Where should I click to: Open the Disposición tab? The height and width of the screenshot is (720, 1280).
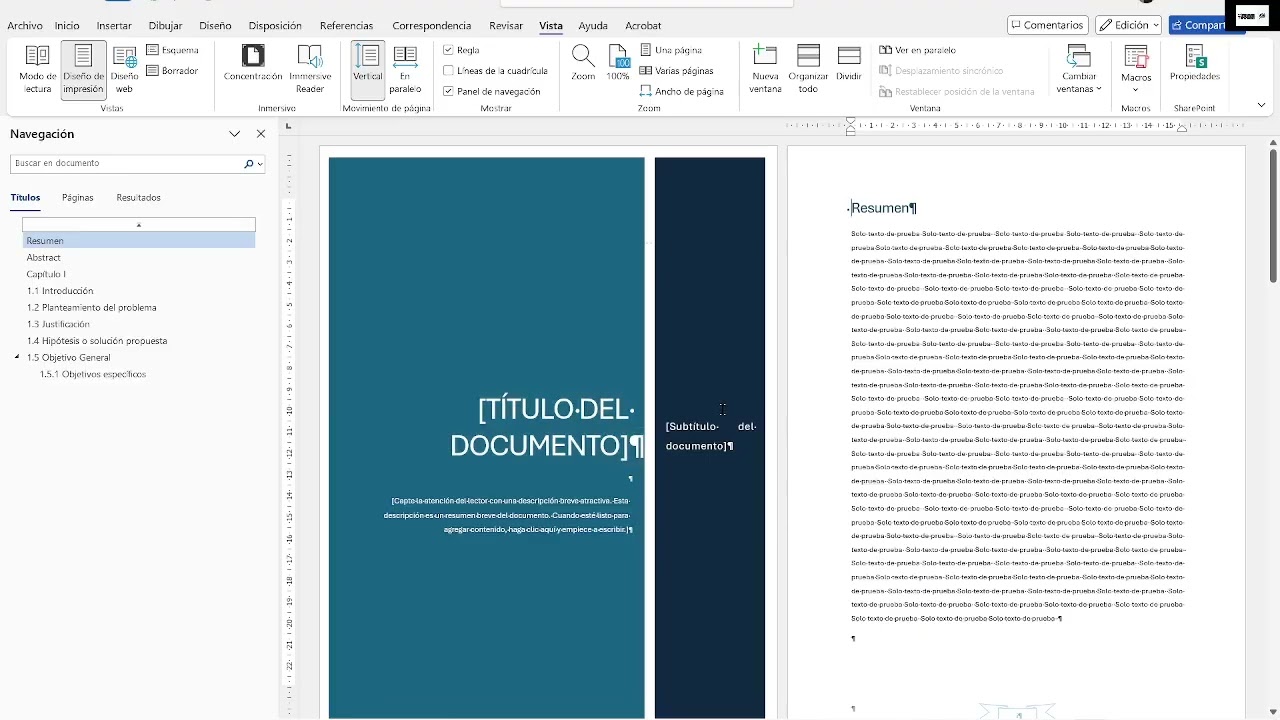click(275, 25)
